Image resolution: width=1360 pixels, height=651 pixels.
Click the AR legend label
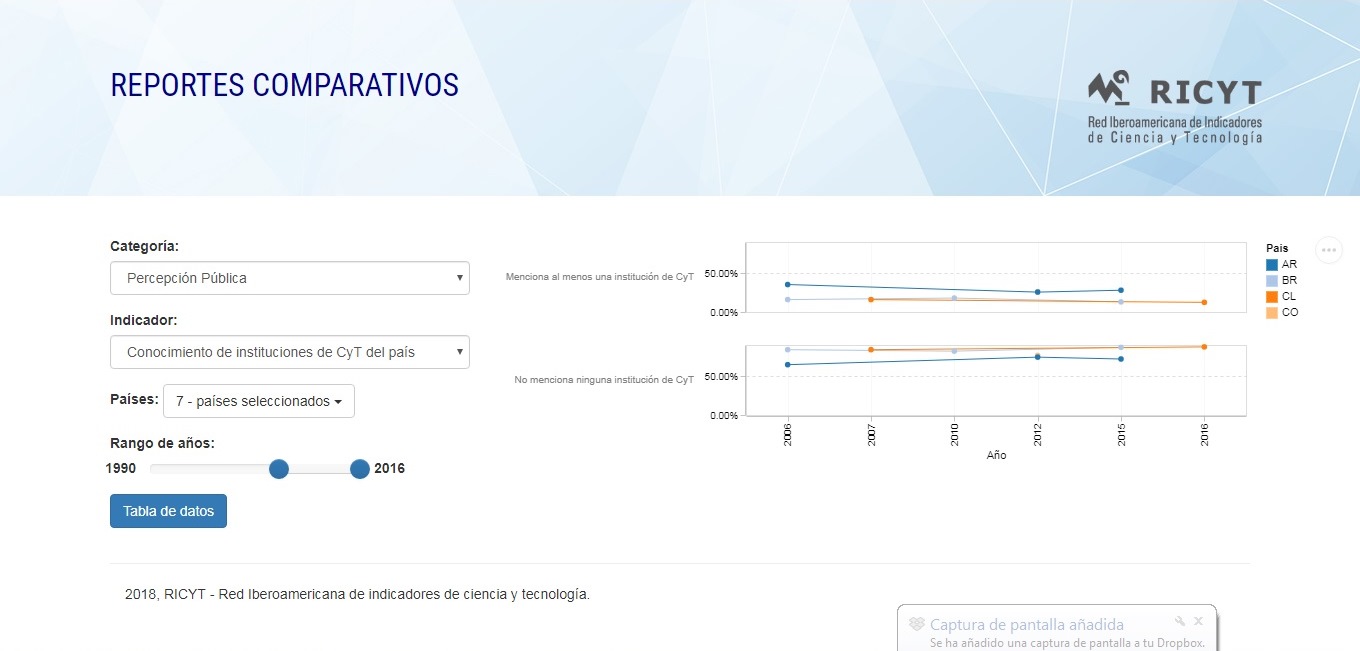pyautogui.click(x=1289, y=264)
